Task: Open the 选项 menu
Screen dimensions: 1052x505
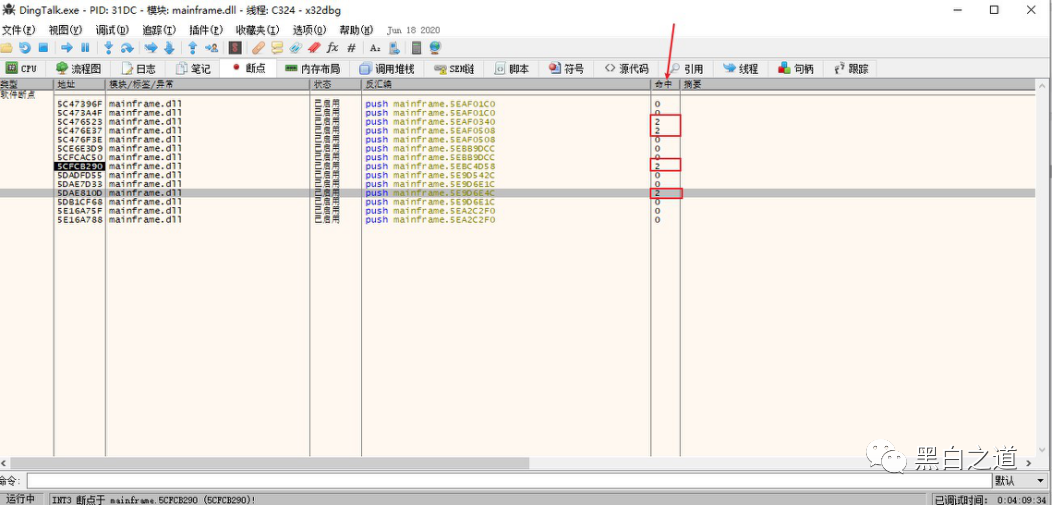Action: point(309,30)
